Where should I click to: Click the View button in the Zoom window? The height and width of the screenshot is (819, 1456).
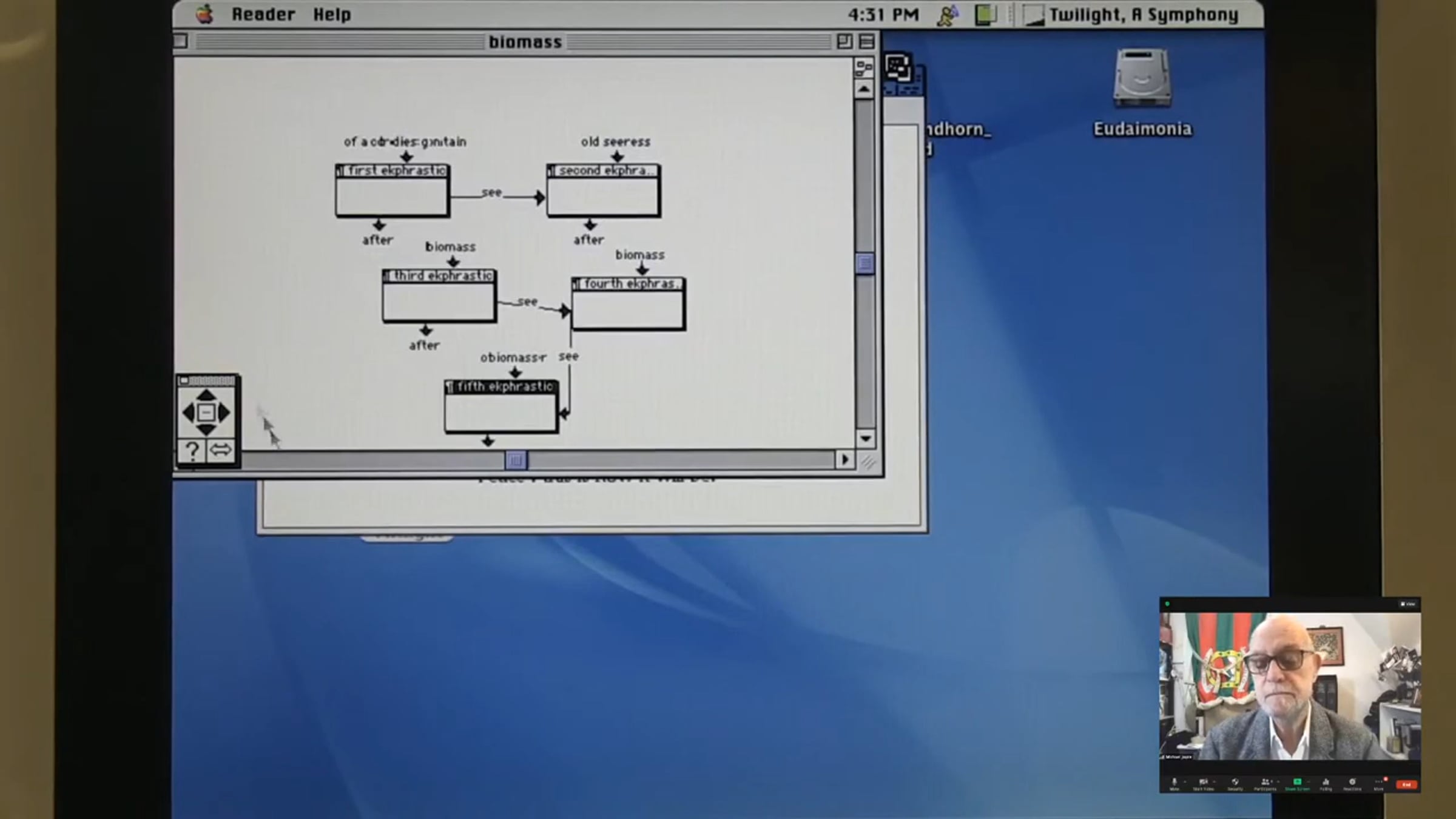click(x=1407, y=604)
